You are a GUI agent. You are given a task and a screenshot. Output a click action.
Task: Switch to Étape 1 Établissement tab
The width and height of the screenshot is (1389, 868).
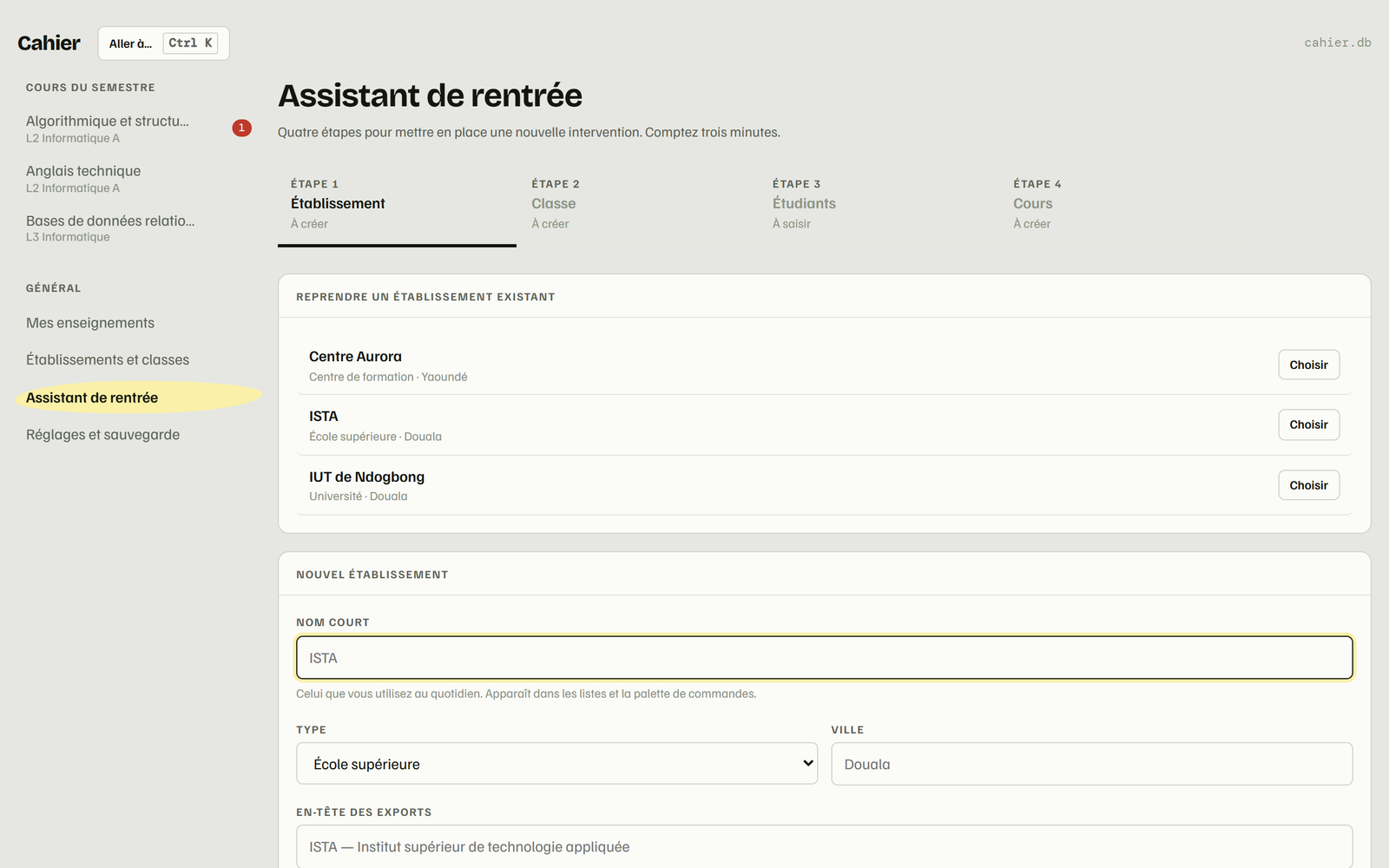coord(397,204)
